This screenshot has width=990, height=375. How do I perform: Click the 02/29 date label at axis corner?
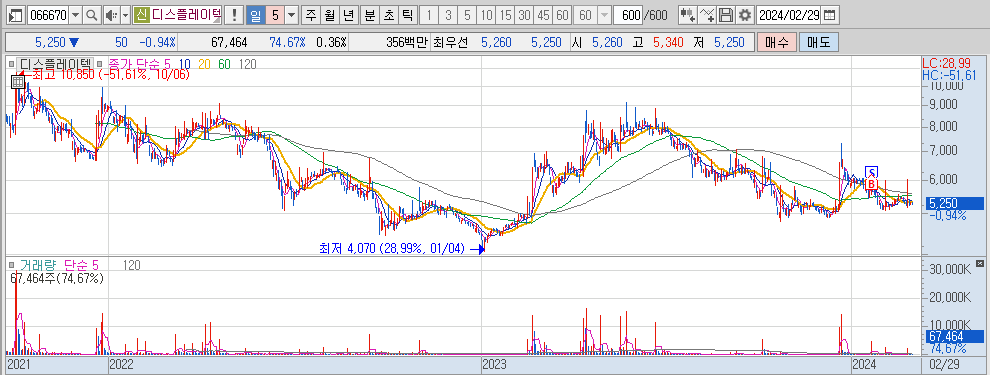945,364
